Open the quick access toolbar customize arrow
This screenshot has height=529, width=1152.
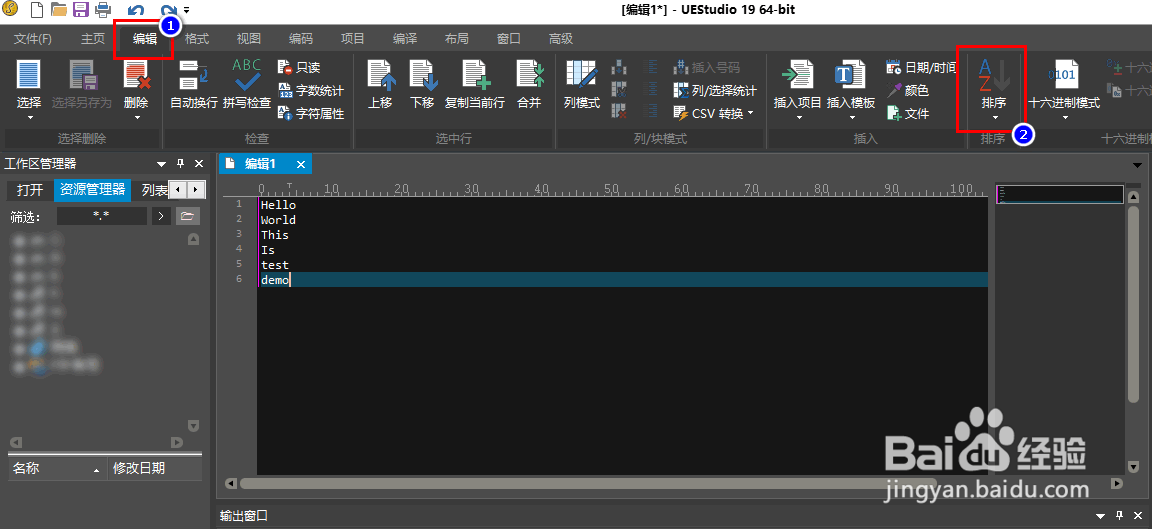(x=187, y=10)
